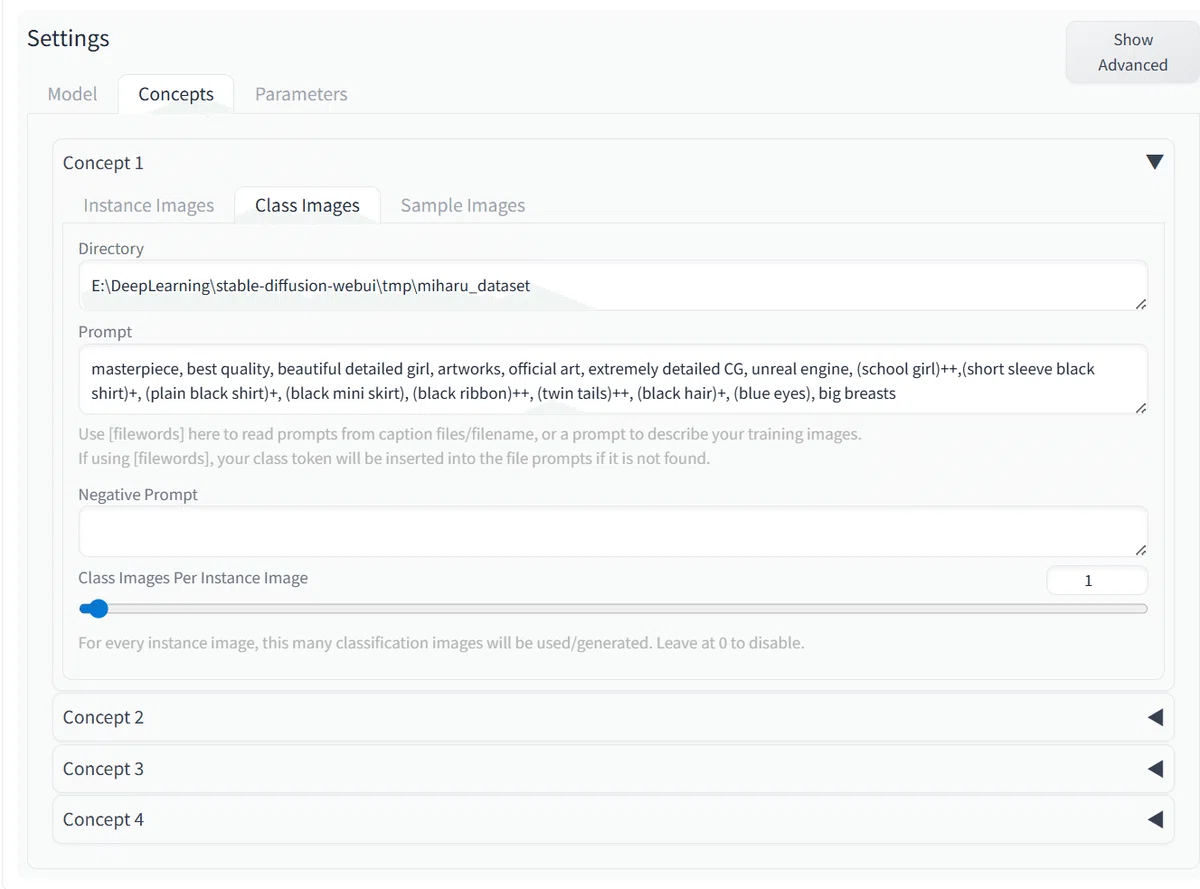Open the Parameters tab
The height and width of the screenshot is (889, 1200).
pos(301,94)
